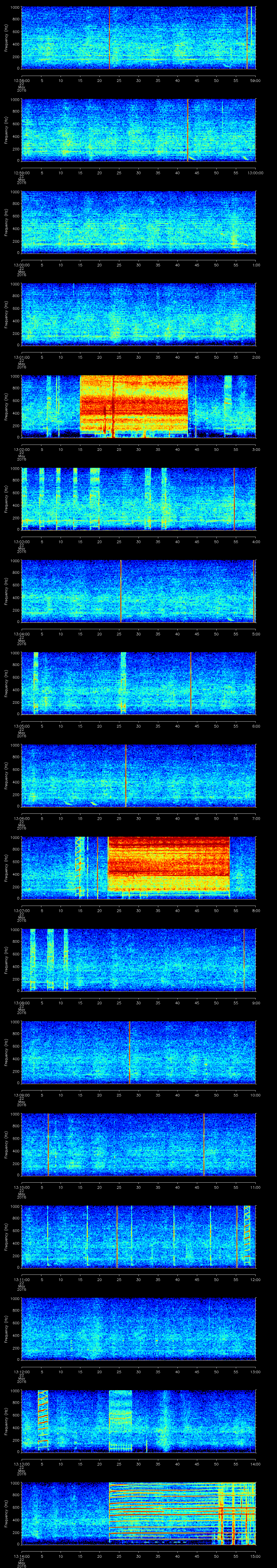Click the 13:11:00 start time label
This screenshot has height=1568, width=277.
[21, 1279]
